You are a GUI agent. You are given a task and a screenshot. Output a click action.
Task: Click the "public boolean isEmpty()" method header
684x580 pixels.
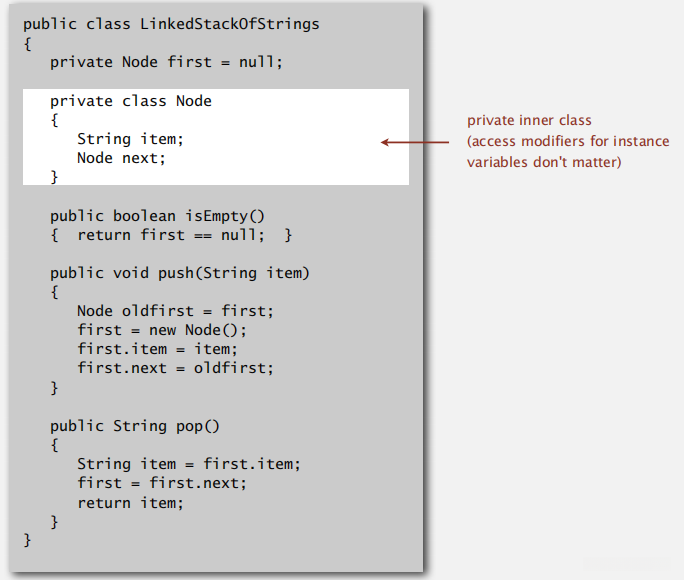click(x=157, y=216)
